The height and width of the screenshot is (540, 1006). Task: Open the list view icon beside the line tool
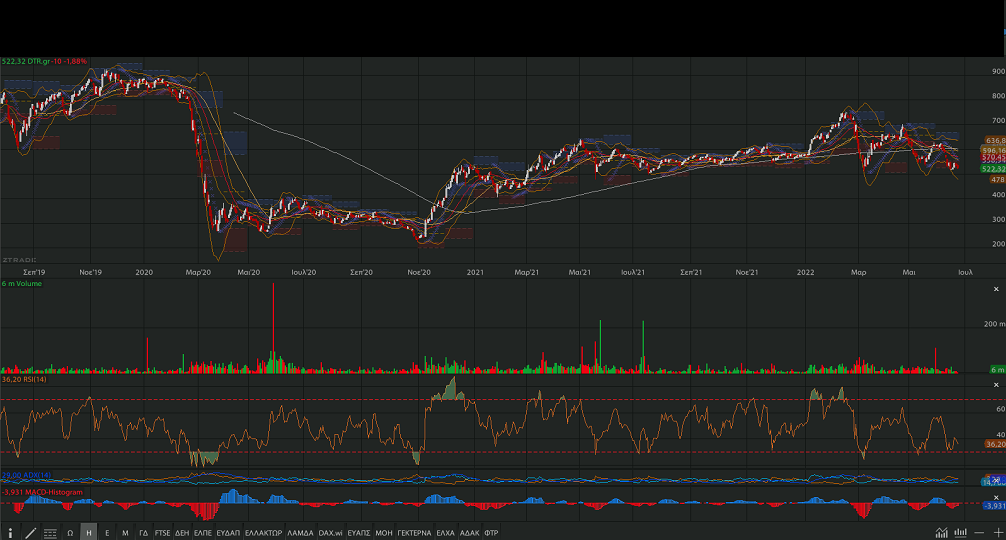coord(50,533)
